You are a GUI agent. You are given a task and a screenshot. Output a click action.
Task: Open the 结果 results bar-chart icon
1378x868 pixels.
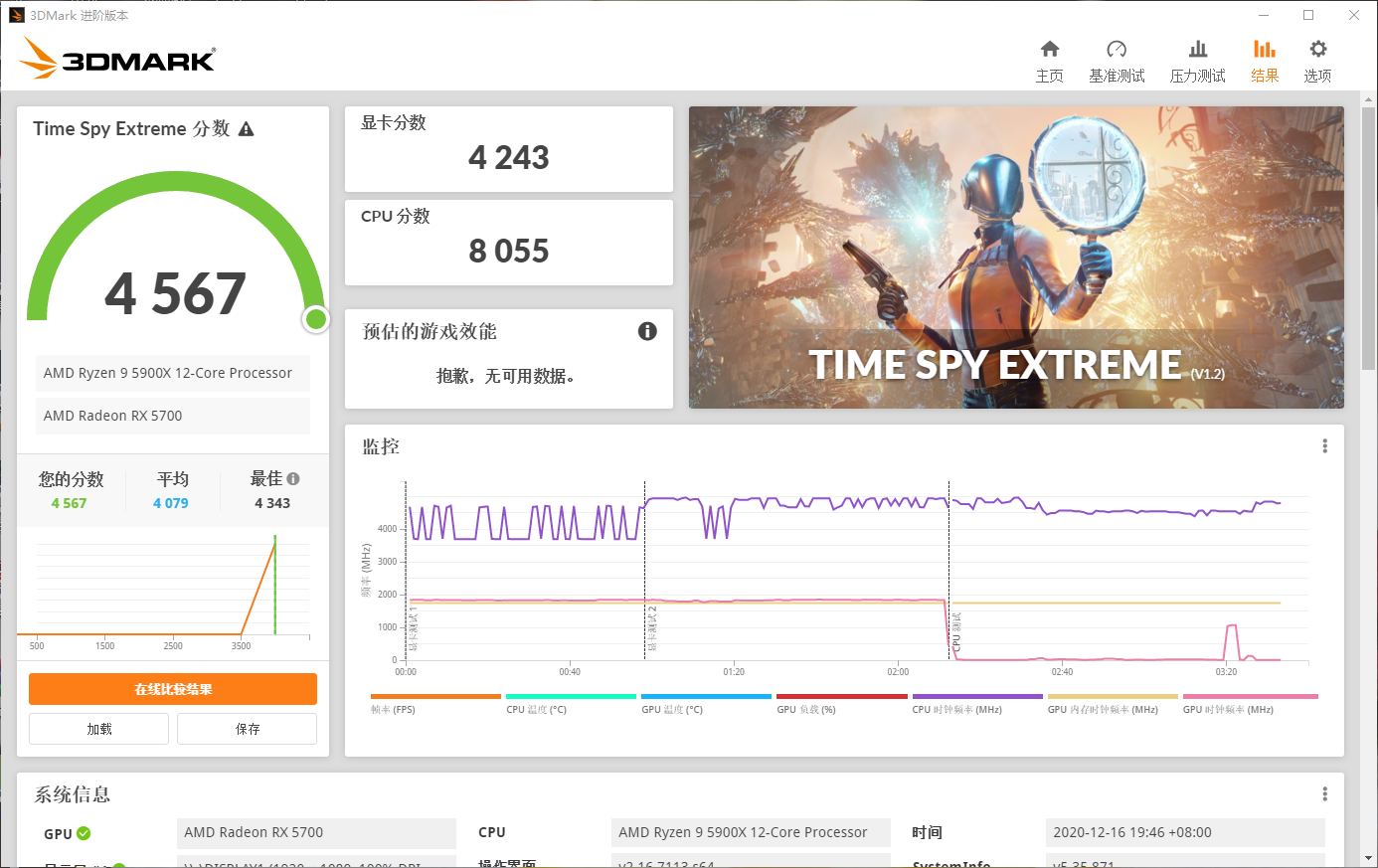point(1265,50)
